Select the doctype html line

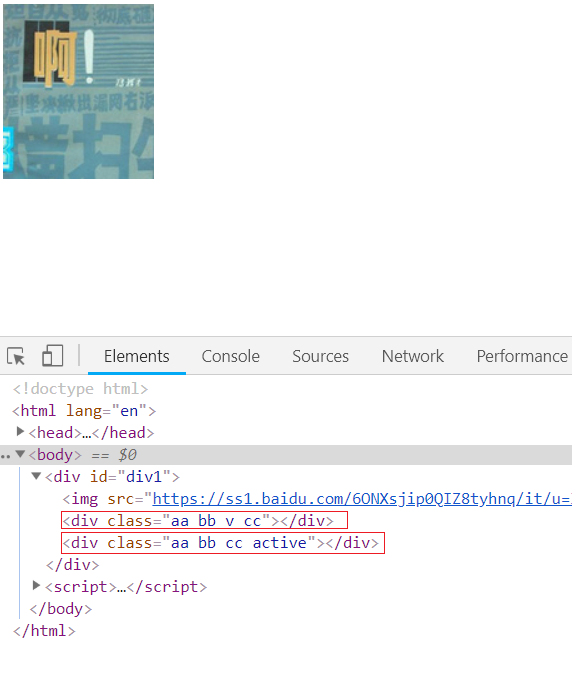point(81,389)
